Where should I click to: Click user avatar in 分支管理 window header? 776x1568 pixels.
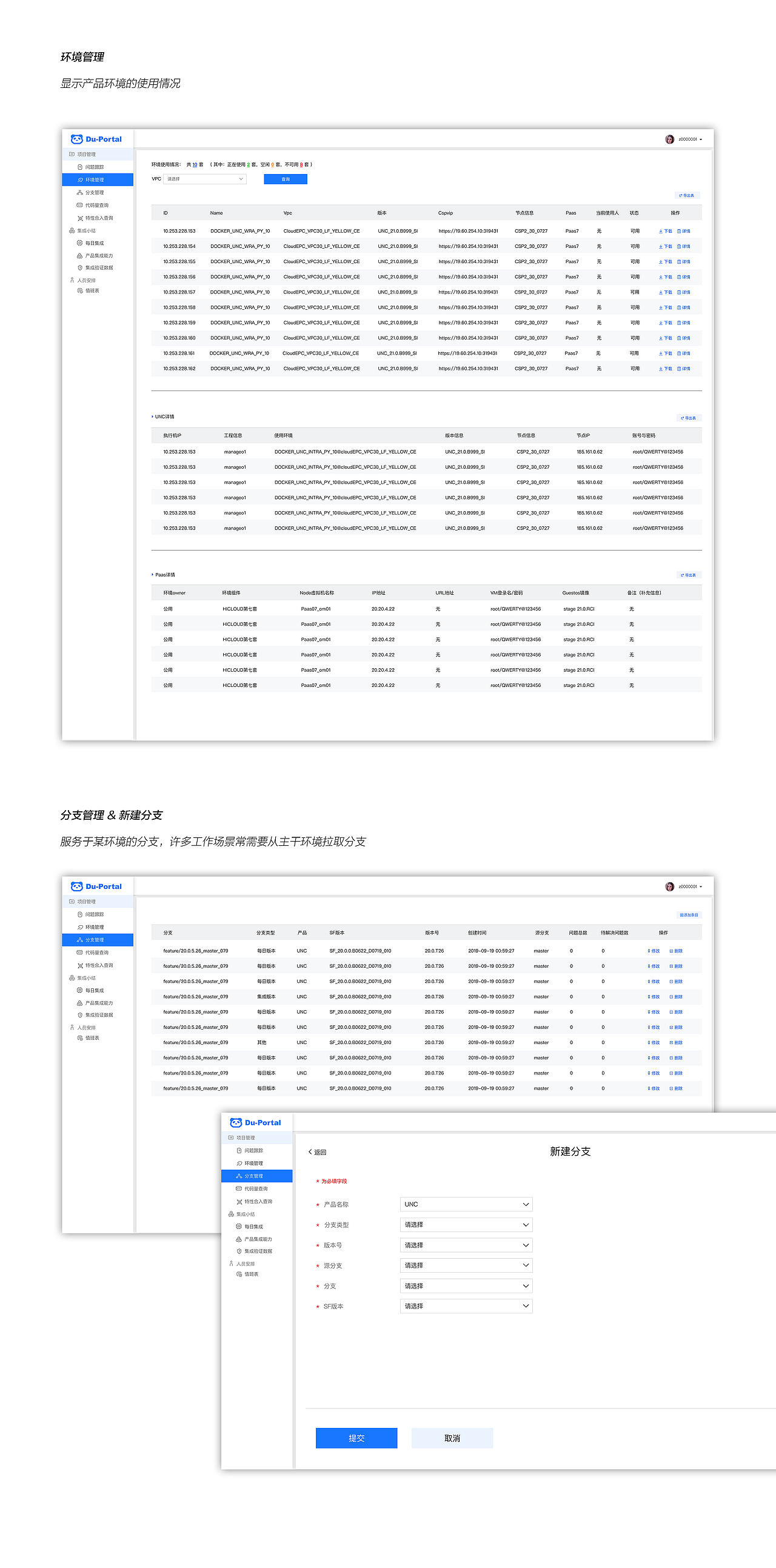669,886
